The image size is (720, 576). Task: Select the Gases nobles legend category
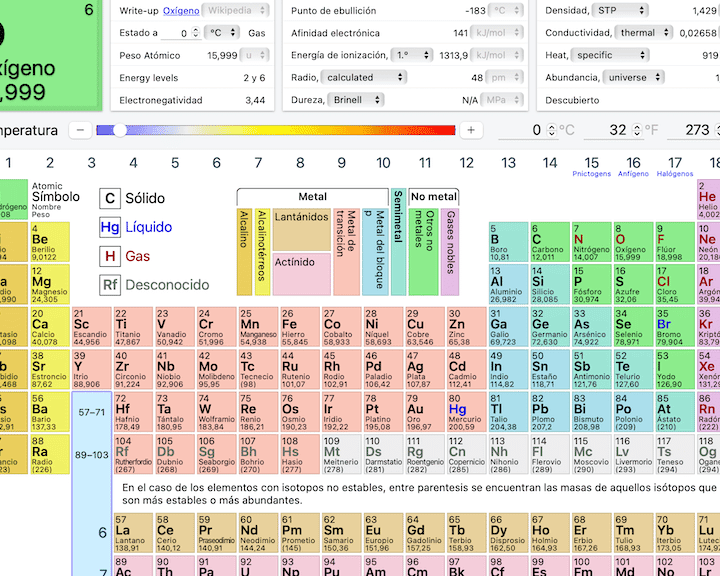point(450,251)
